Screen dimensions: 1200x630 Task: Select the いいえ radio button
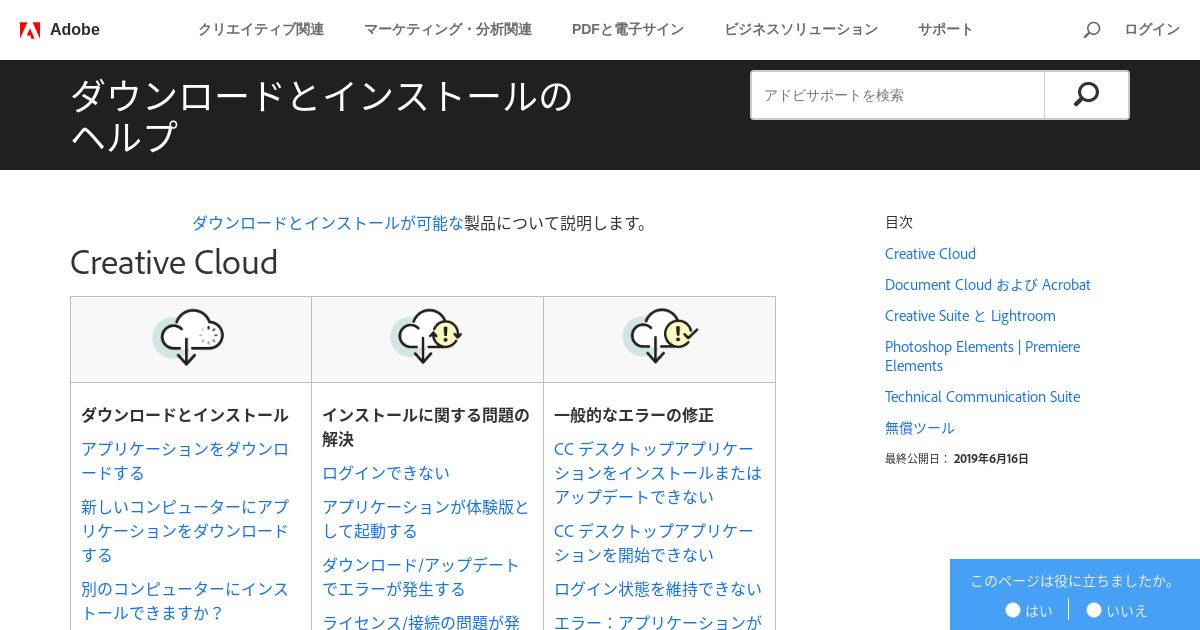tap(1094, 610)
